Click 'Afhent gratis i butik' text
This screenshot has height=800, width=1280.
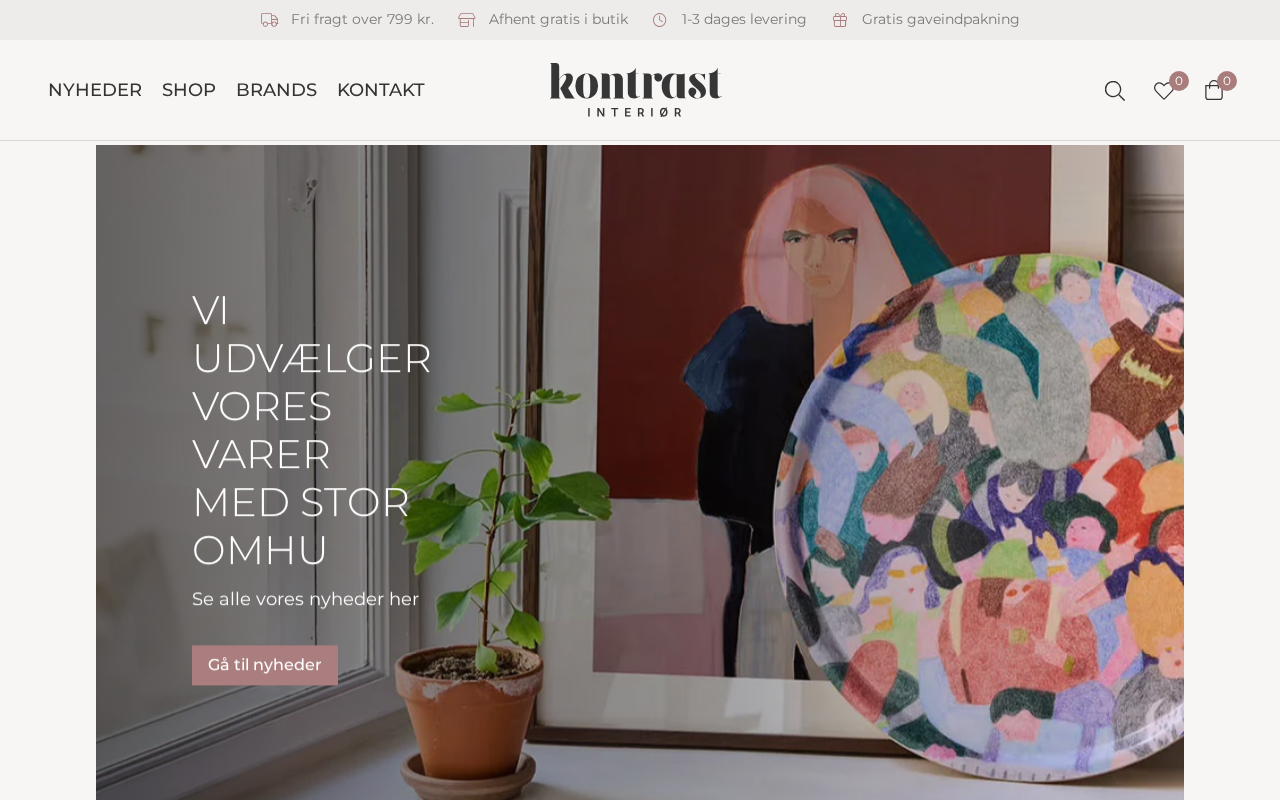pos(558,19)
